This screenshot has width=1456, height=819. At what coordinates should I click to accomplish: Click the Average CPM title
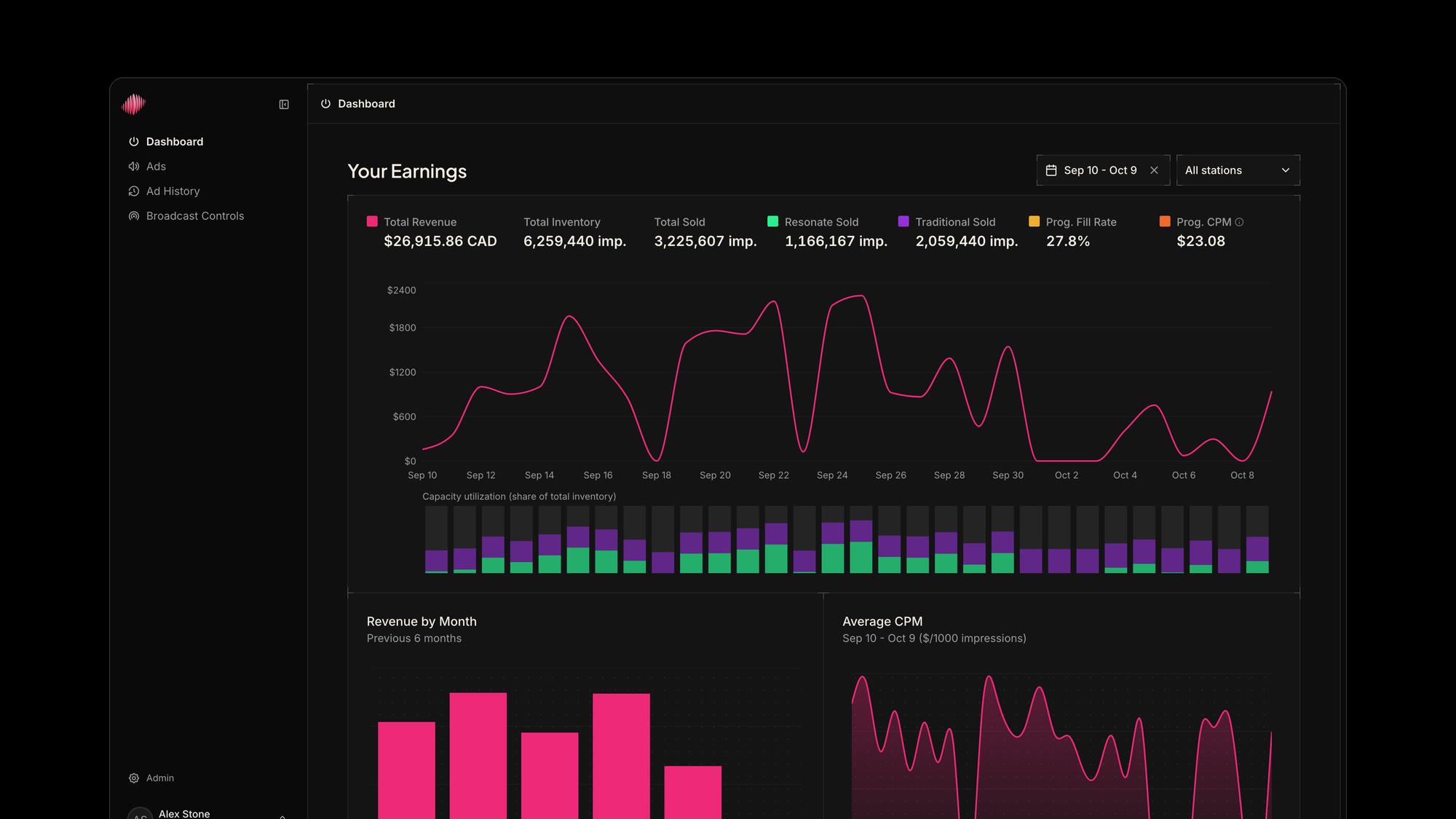tap(882, 622)
